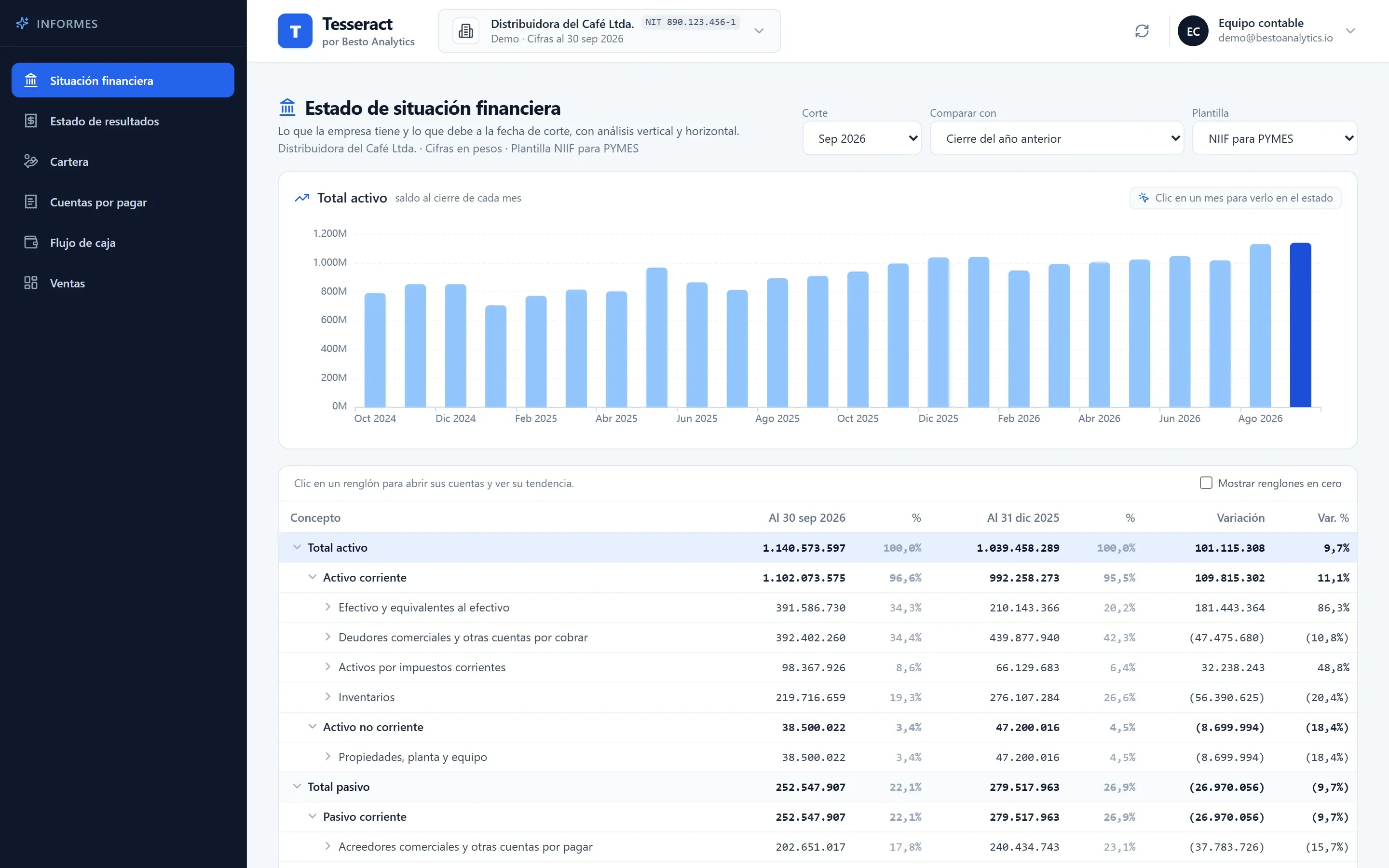
Task: Open Cuentas por pagar report
Action: click(123, 202)
